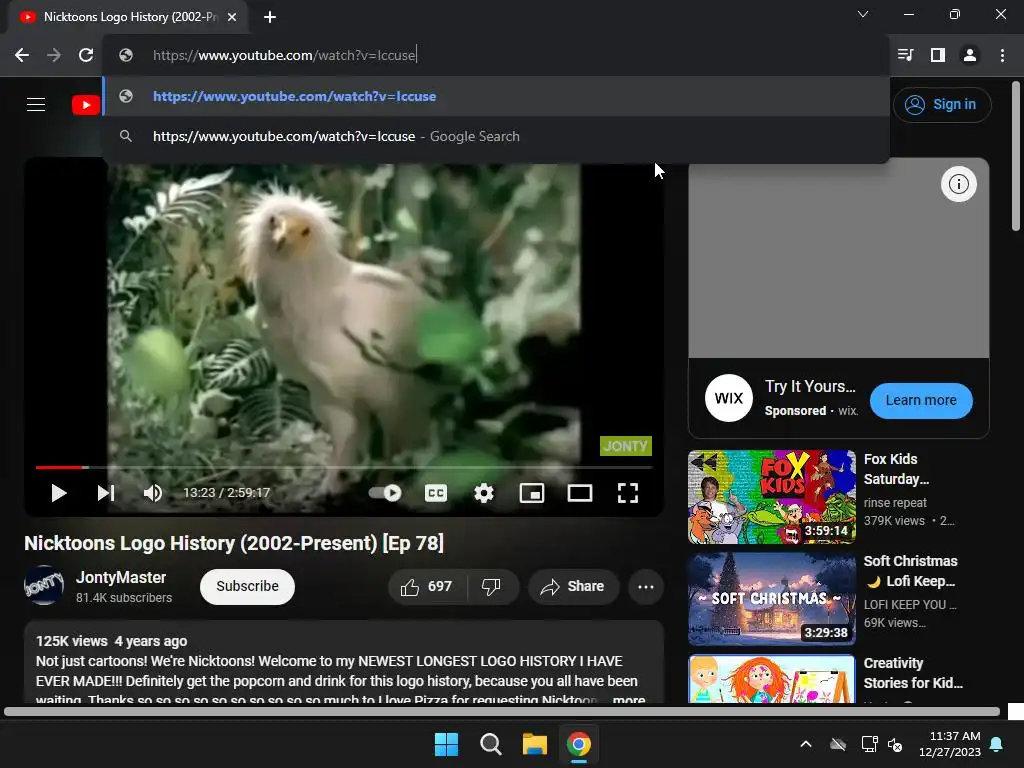The width and height of the screenshot is (1024, 768).
Task: Enter full screen mode
Action: pyautogui.click(x=628, y=493)
